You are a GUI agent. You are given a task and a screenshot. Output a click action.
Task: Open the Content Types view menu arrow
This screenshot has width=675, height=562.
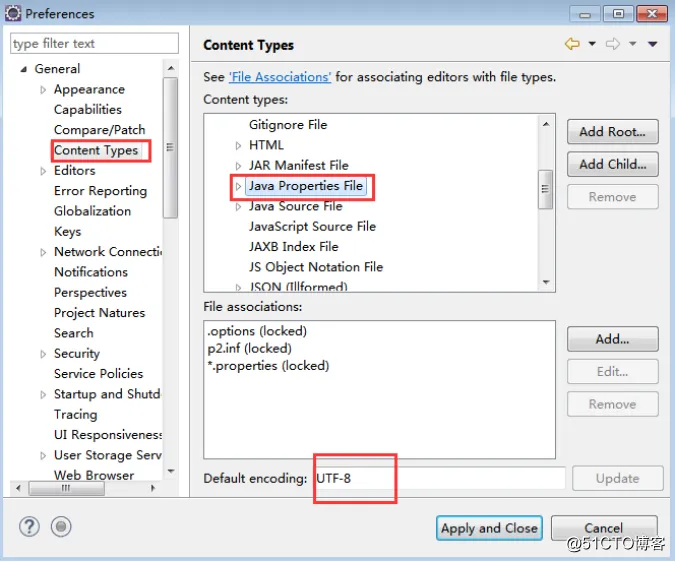coord(653,44)
